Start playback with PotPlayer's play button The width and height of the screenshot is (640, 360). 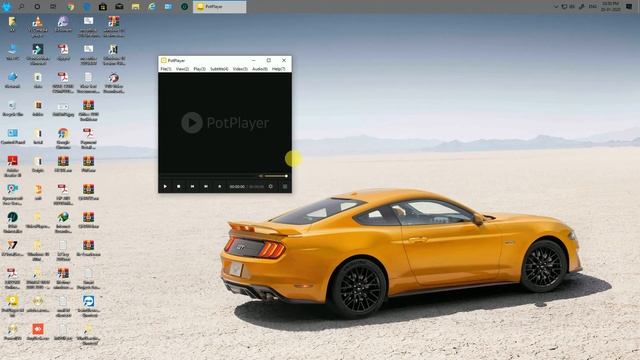[165, 187]
